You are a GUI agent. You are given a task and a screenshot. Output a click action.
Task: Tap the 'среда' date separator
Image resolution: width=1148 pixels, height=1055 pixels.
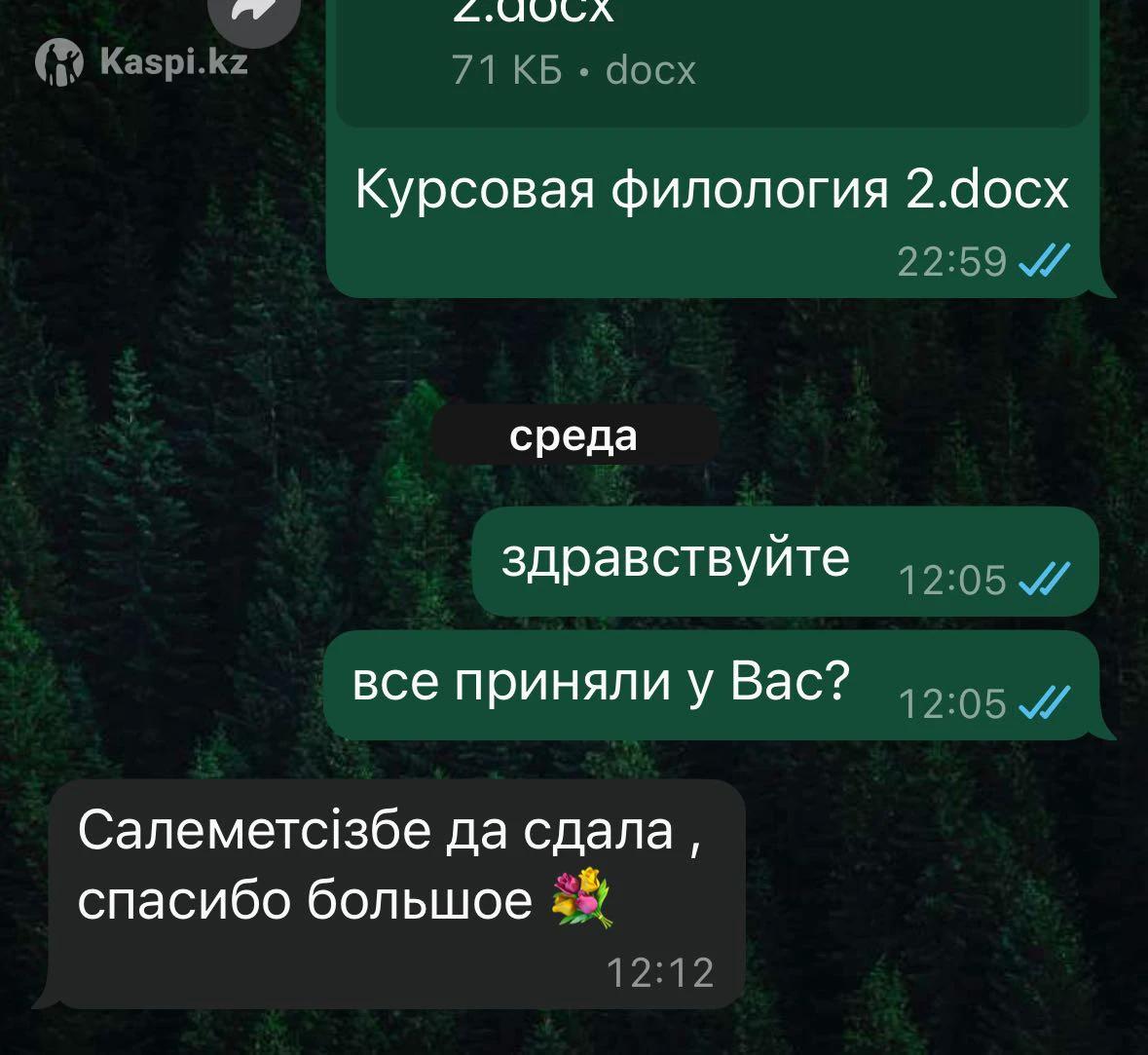point(574,435)
